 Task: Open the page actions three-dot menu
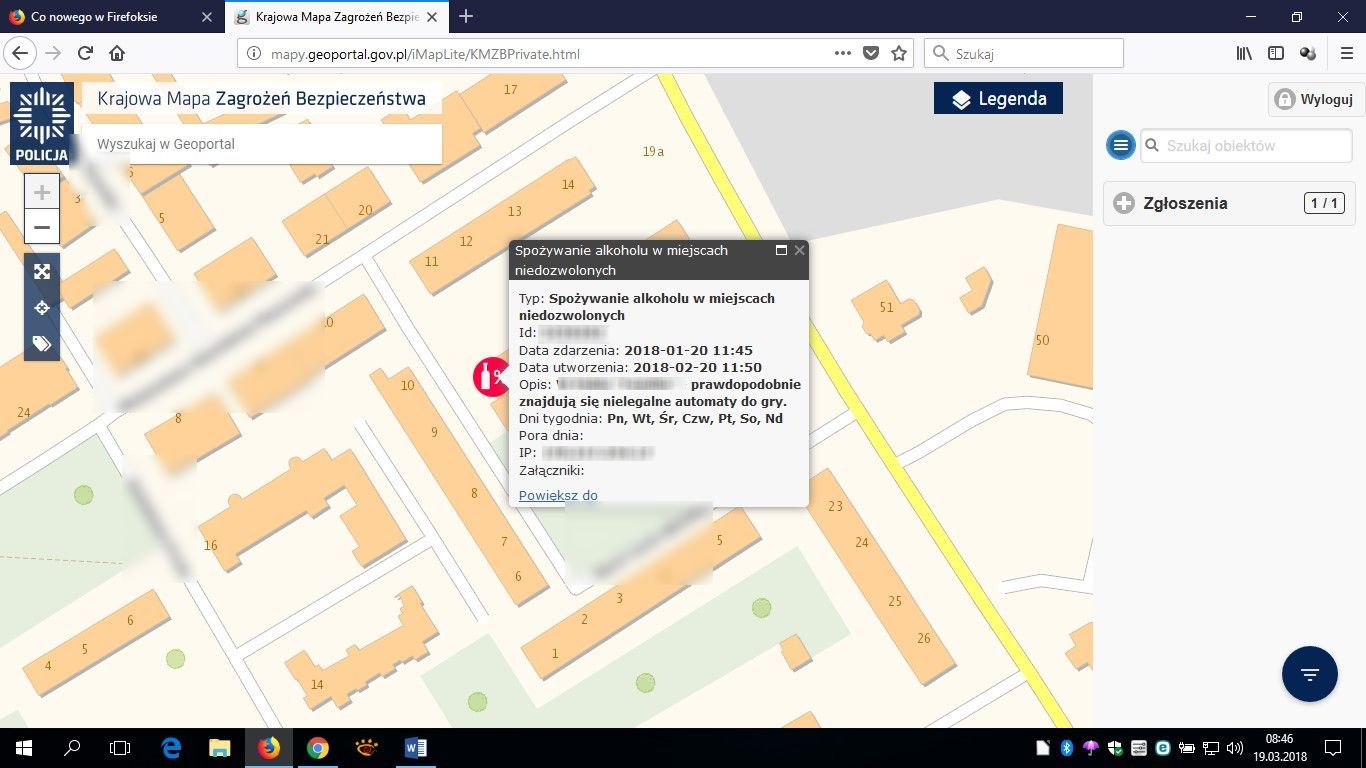point(842,53)
